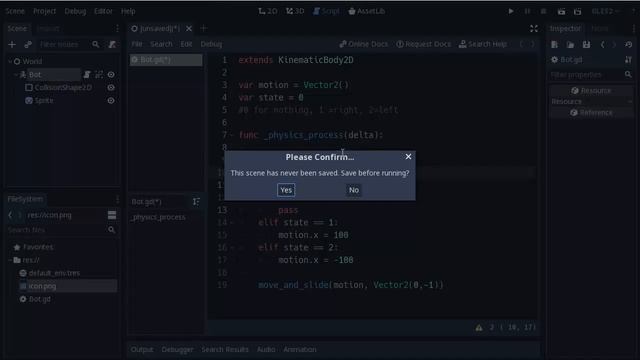The image size is (640, 360).
Task: Switch to the Script workspace
Action: (326, 11)
